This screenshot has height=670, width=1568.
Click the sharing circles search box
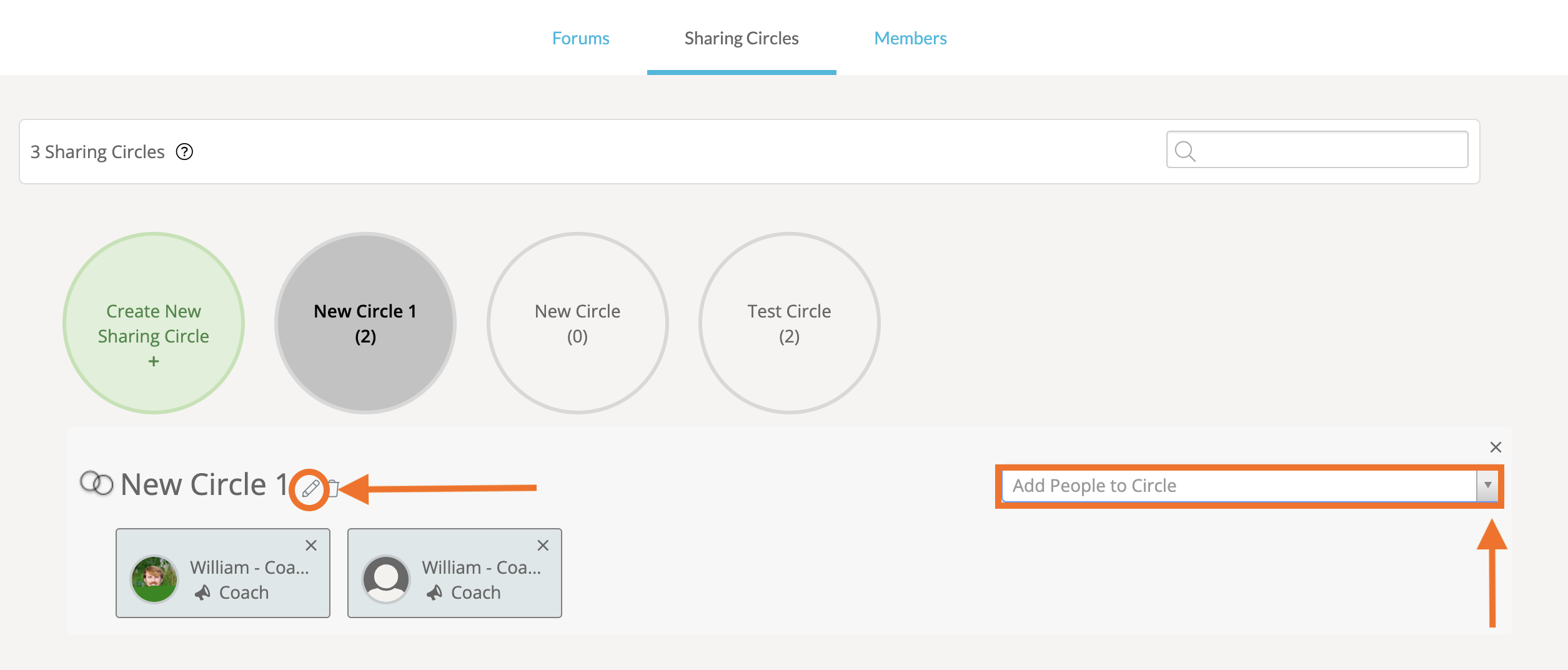coord(1331,150)
